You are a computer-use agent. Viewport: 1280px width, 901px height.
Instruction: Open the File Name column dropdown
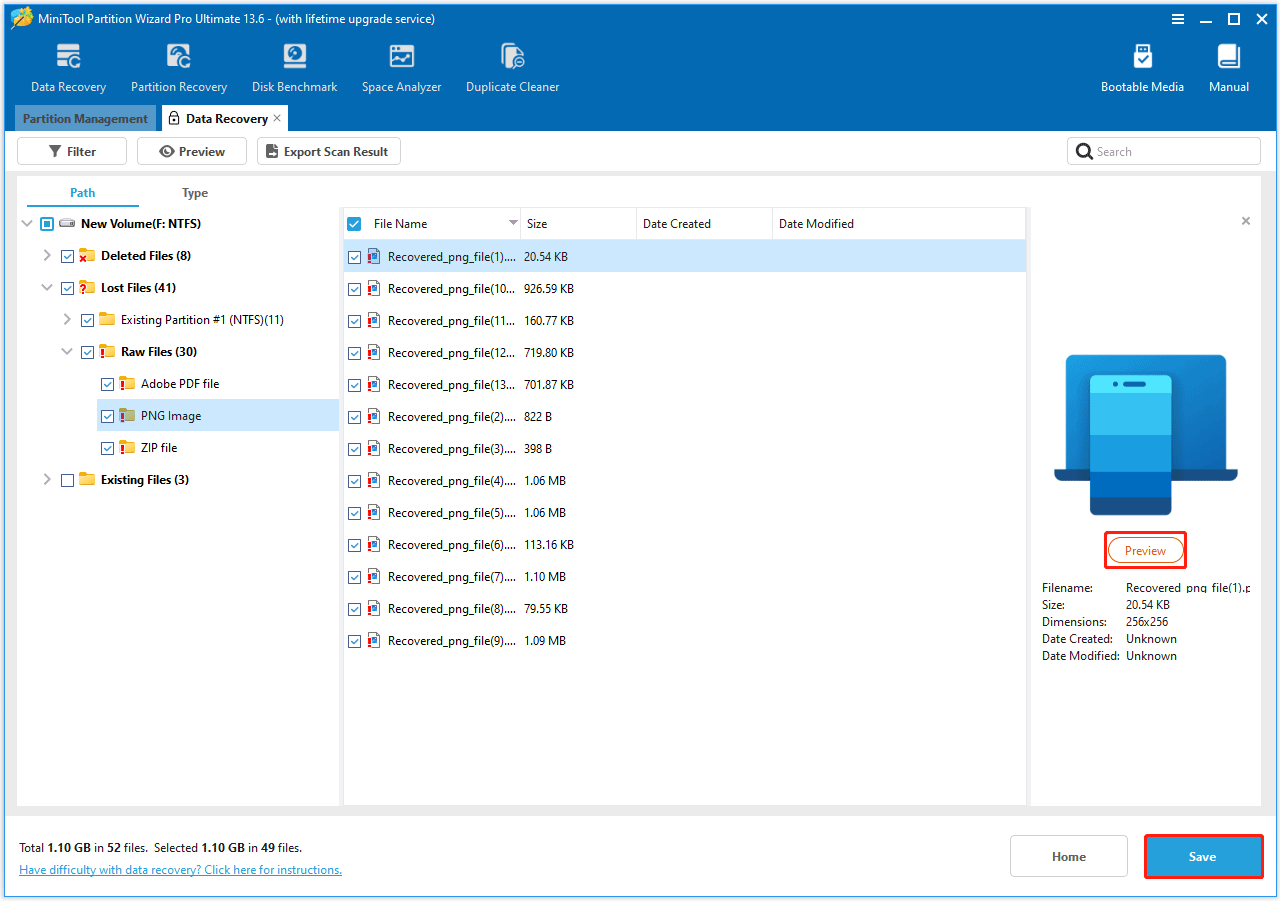point(512,223)
